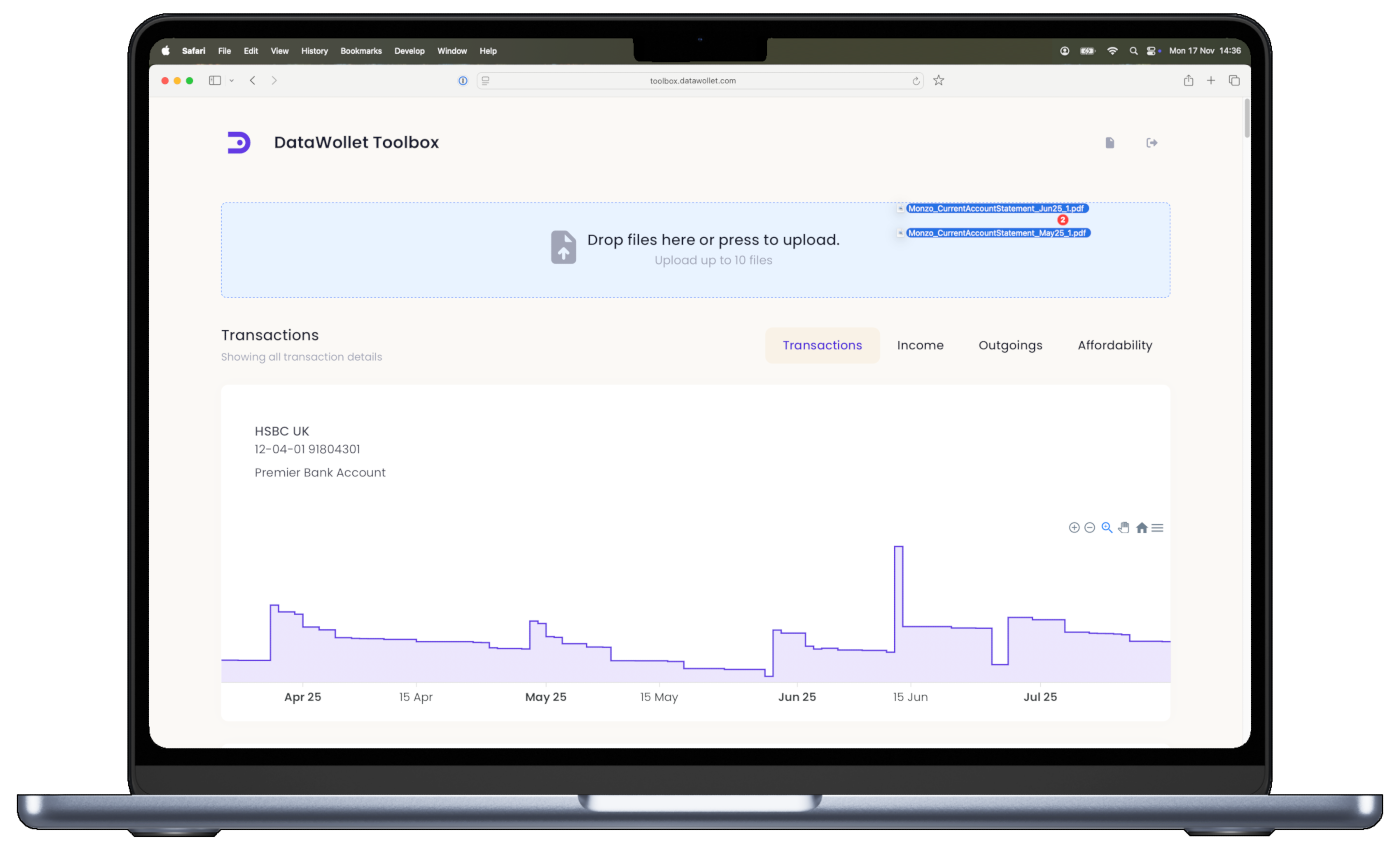The image size is (1400, 851).
Task: Click Showing all transaction details subtitle
Action: tap(301, 357)
